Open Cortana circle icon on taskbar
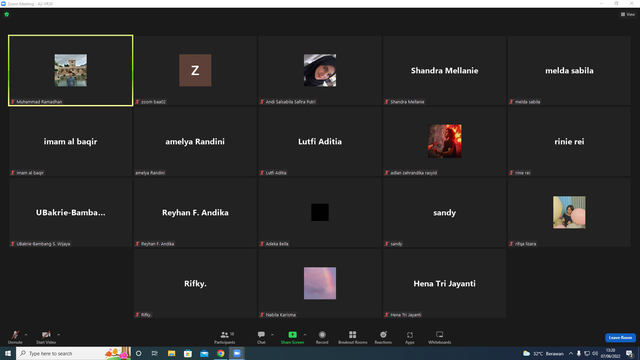Image resolution: width=640 pixels, height=360 pixels. [139, 353]
